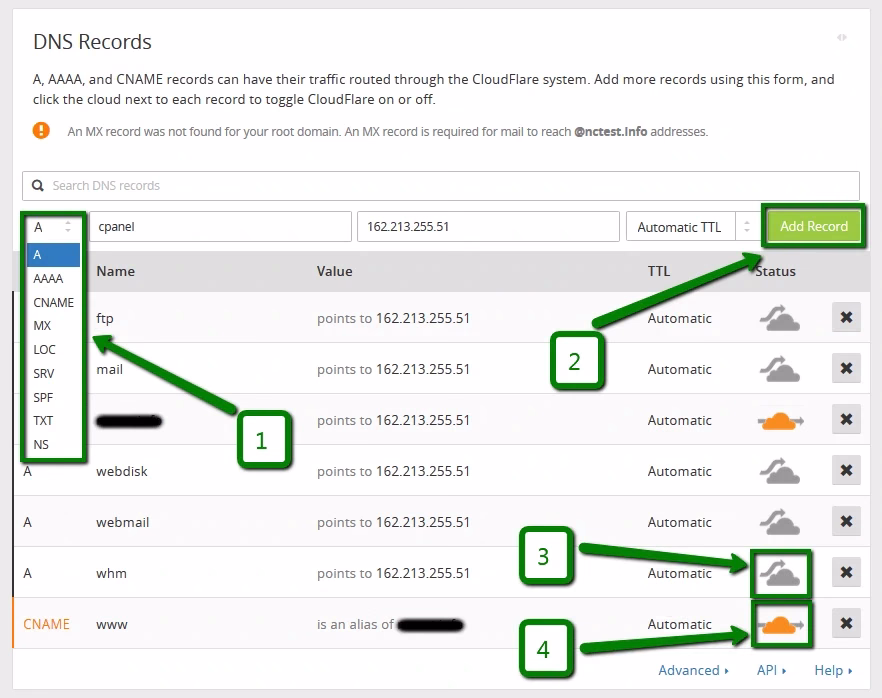Select A in record type list
Image resolution: width=882 pixels, height=698 pixels.
tap(53, 255)
